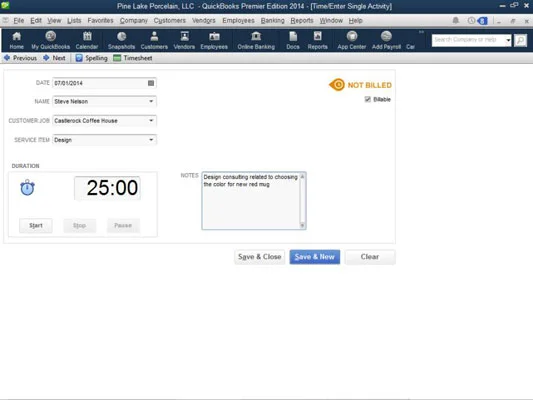
Task: Click the Not Billed status icon
Action: [337, 85]
